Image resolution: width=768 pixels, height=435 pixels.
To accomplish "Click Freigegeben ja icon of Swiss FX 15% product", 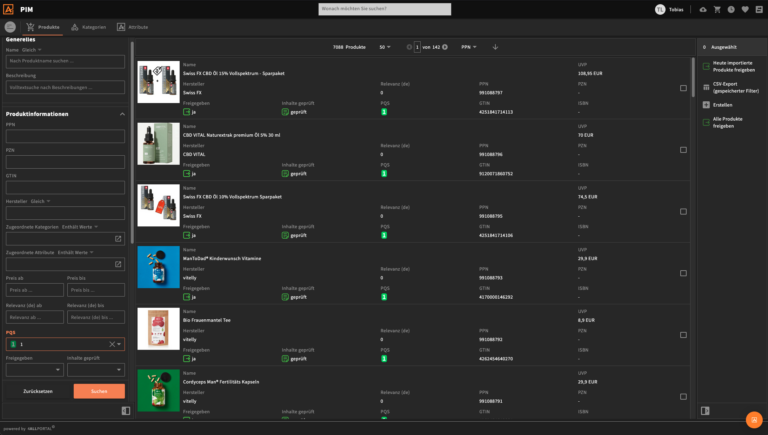I will click(x=187, y=112).
